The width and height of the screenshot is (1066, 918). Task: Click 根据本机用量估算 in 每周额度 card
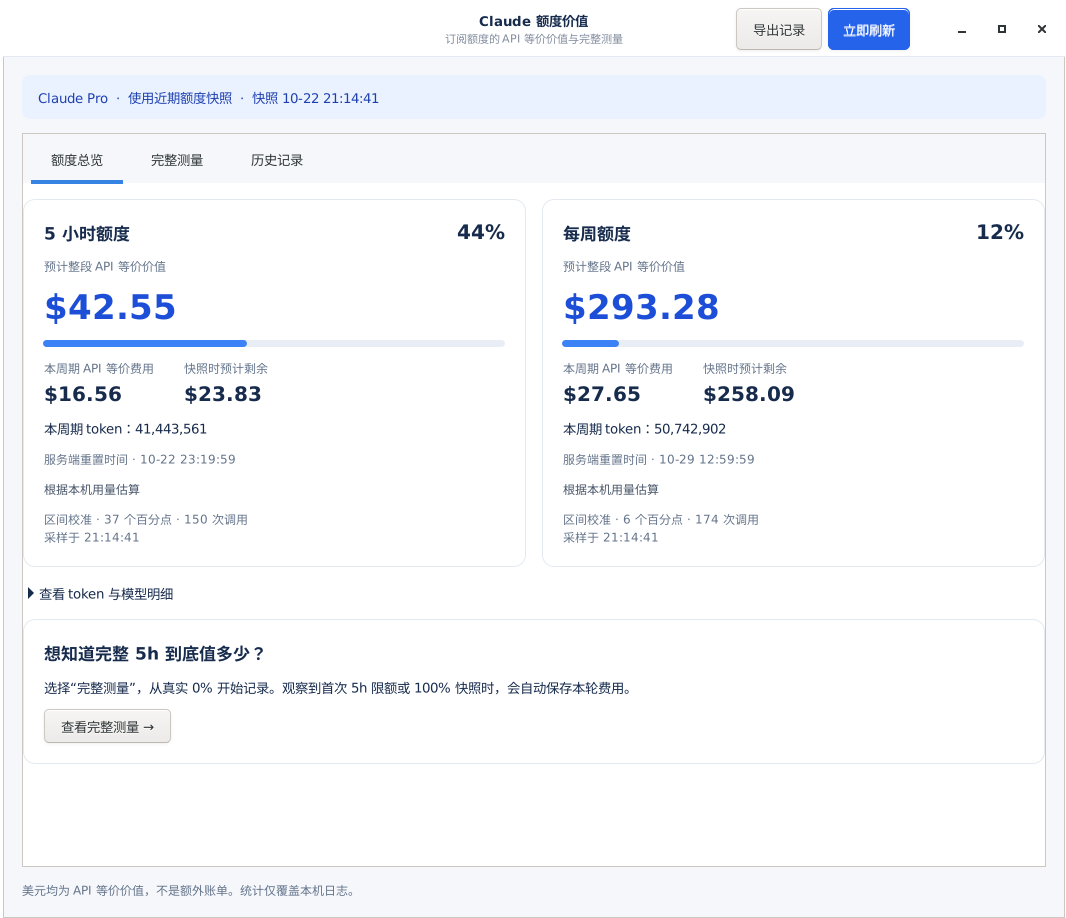point(611,490)
